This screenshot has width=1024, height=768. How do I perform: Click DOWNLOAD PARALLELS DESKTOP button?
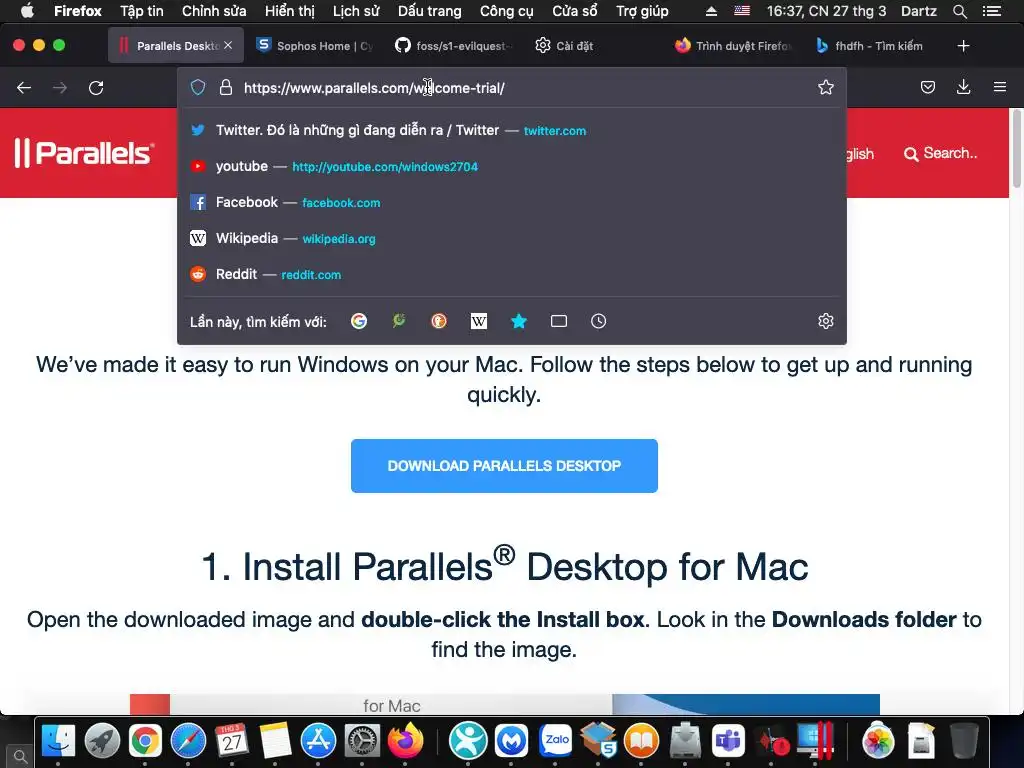(x=504, y=466)
